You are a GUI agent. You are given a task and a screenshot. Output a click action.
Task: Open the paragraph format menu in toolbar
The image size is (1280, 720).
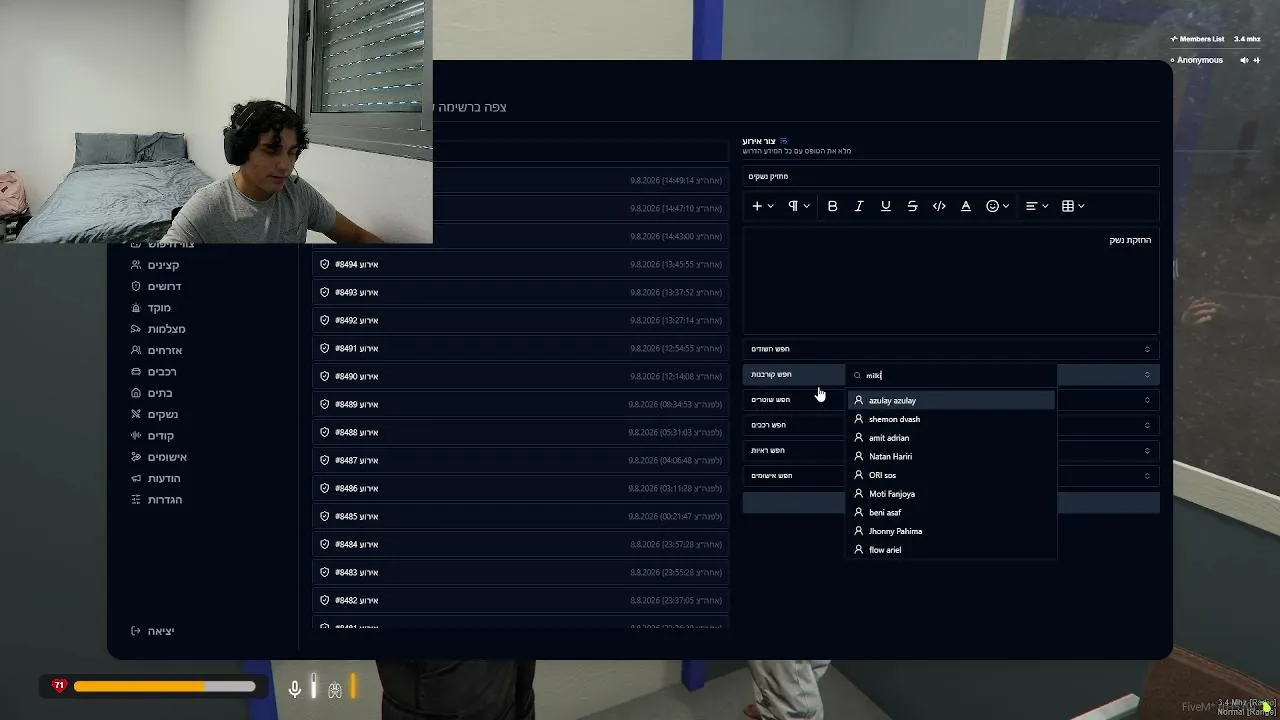pos(798,206)
